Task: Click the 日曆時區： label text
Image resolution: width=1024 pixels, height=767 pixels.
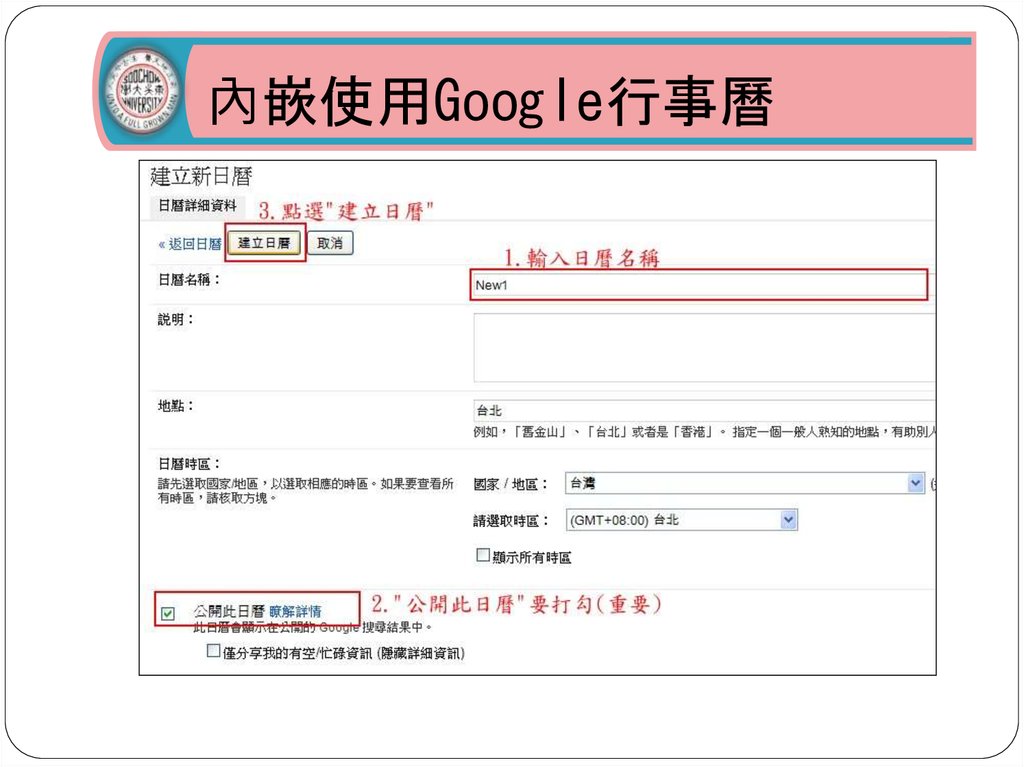Action: tap(189, 464)
